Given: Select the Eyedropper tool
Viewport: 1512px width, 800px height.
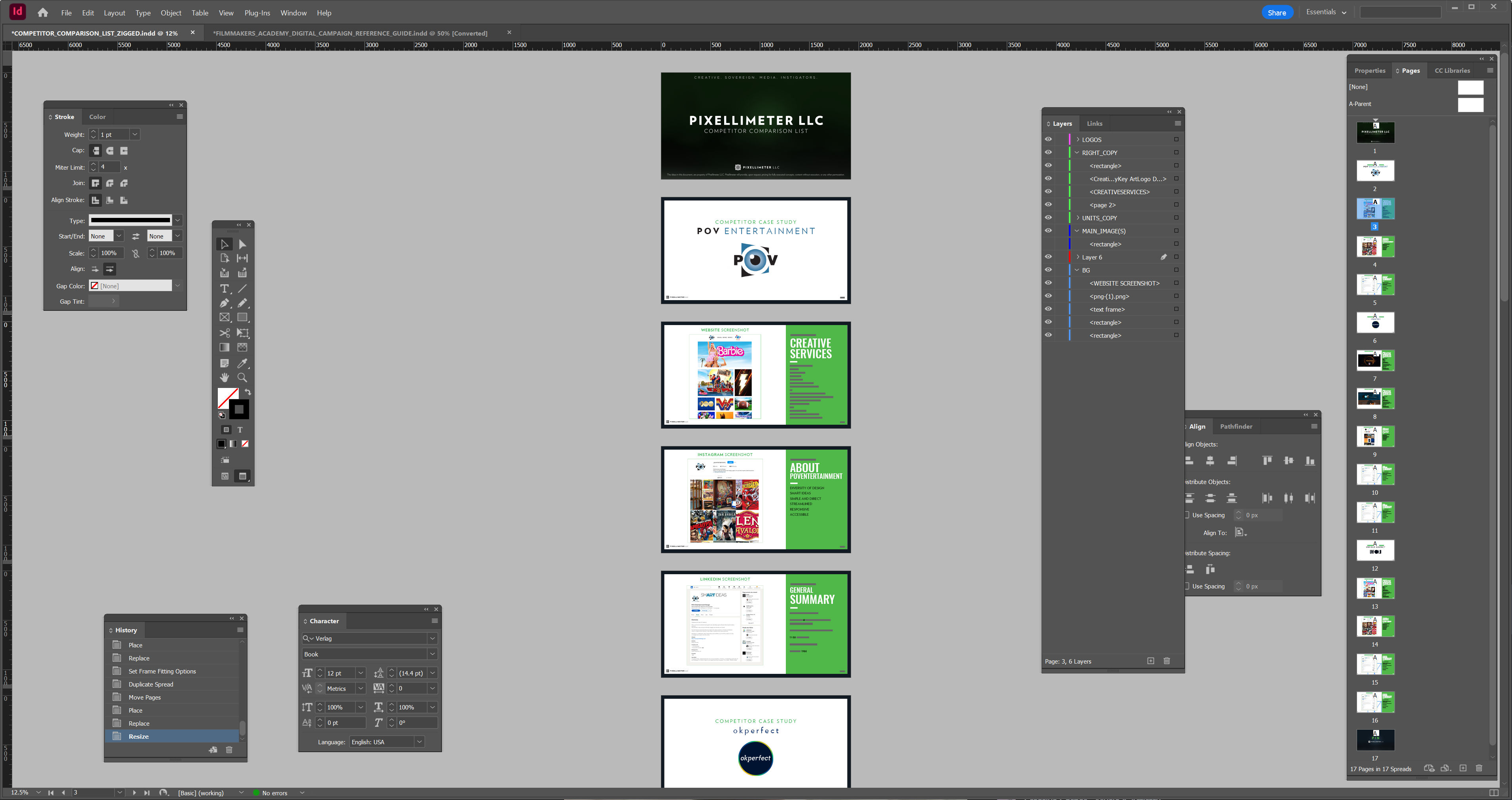Looking at the screenshot, I should (x=242, y=363).
